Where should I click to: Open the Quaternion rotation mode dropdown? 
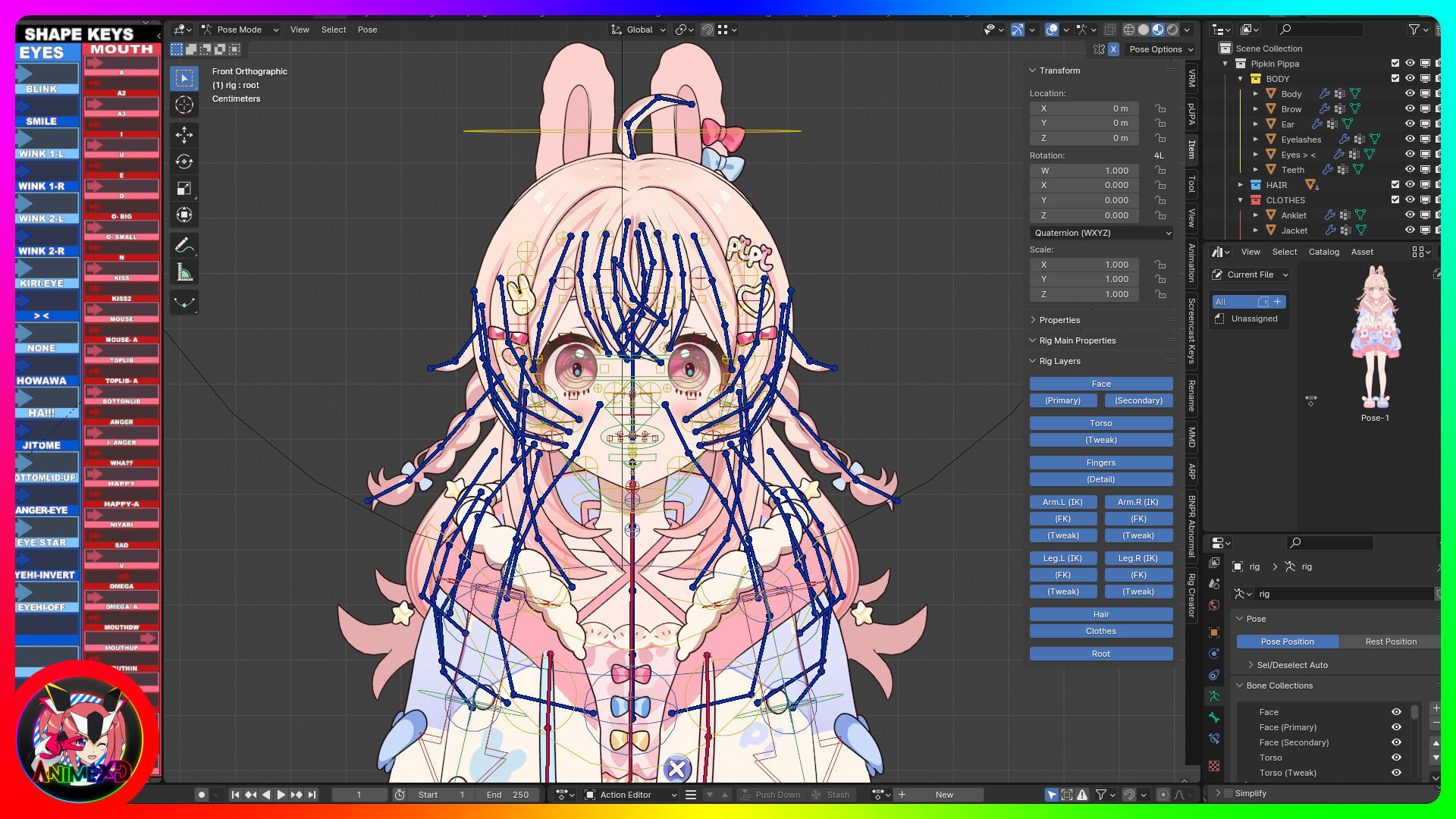[1102, 233]
